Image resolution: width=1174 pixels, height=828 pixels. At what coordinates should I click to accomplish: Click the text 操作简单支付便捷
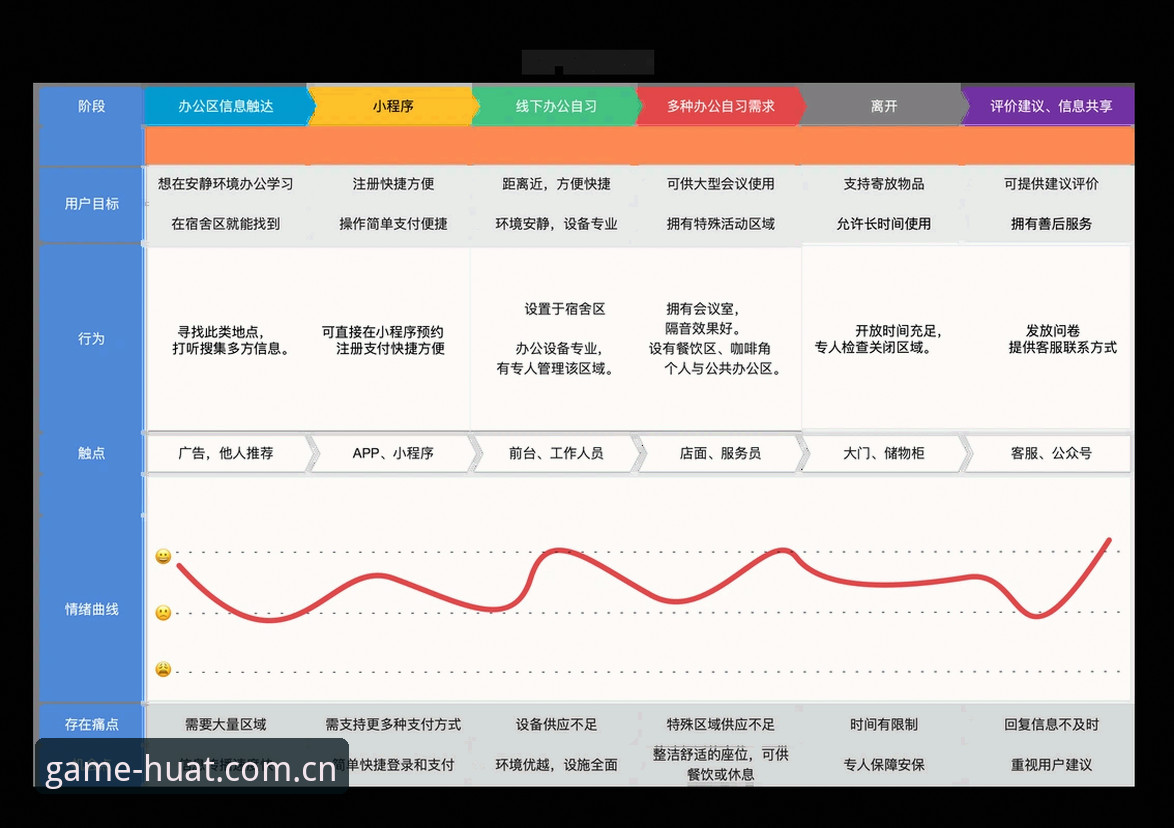(x=393, y=224)
